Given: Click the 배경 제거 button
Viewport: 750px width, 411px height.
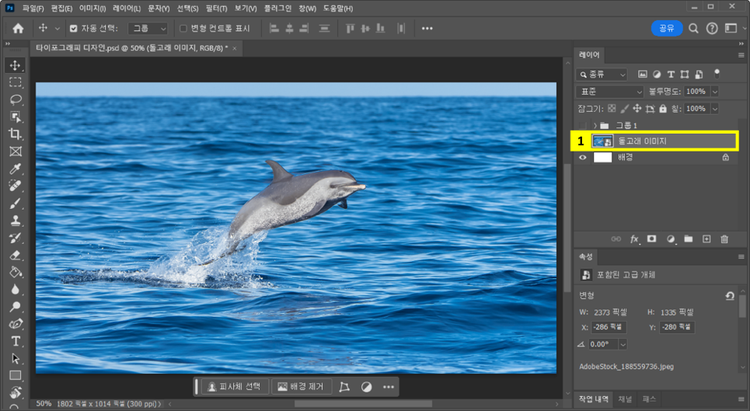Looking at the screenshot, I should tap(303, 386).
